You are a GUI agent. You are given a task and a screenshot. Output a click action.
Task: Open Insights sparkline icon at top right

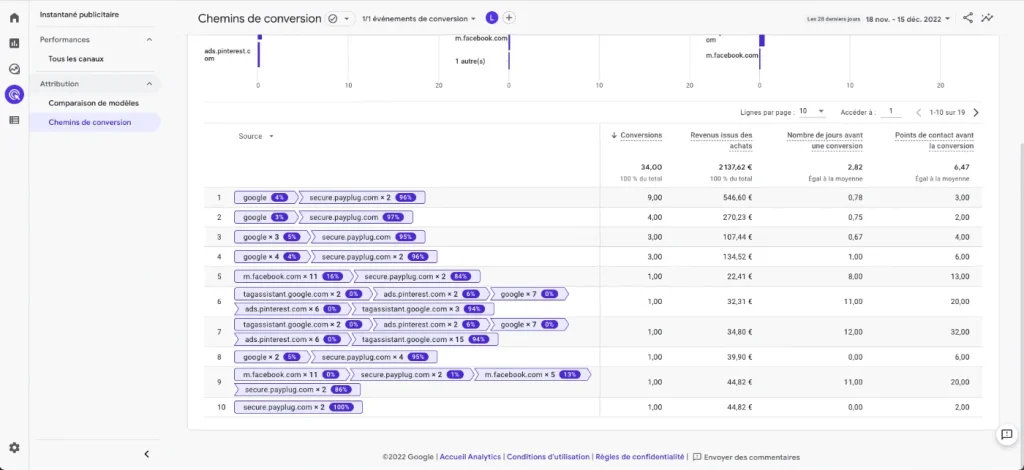coord(987,18)
